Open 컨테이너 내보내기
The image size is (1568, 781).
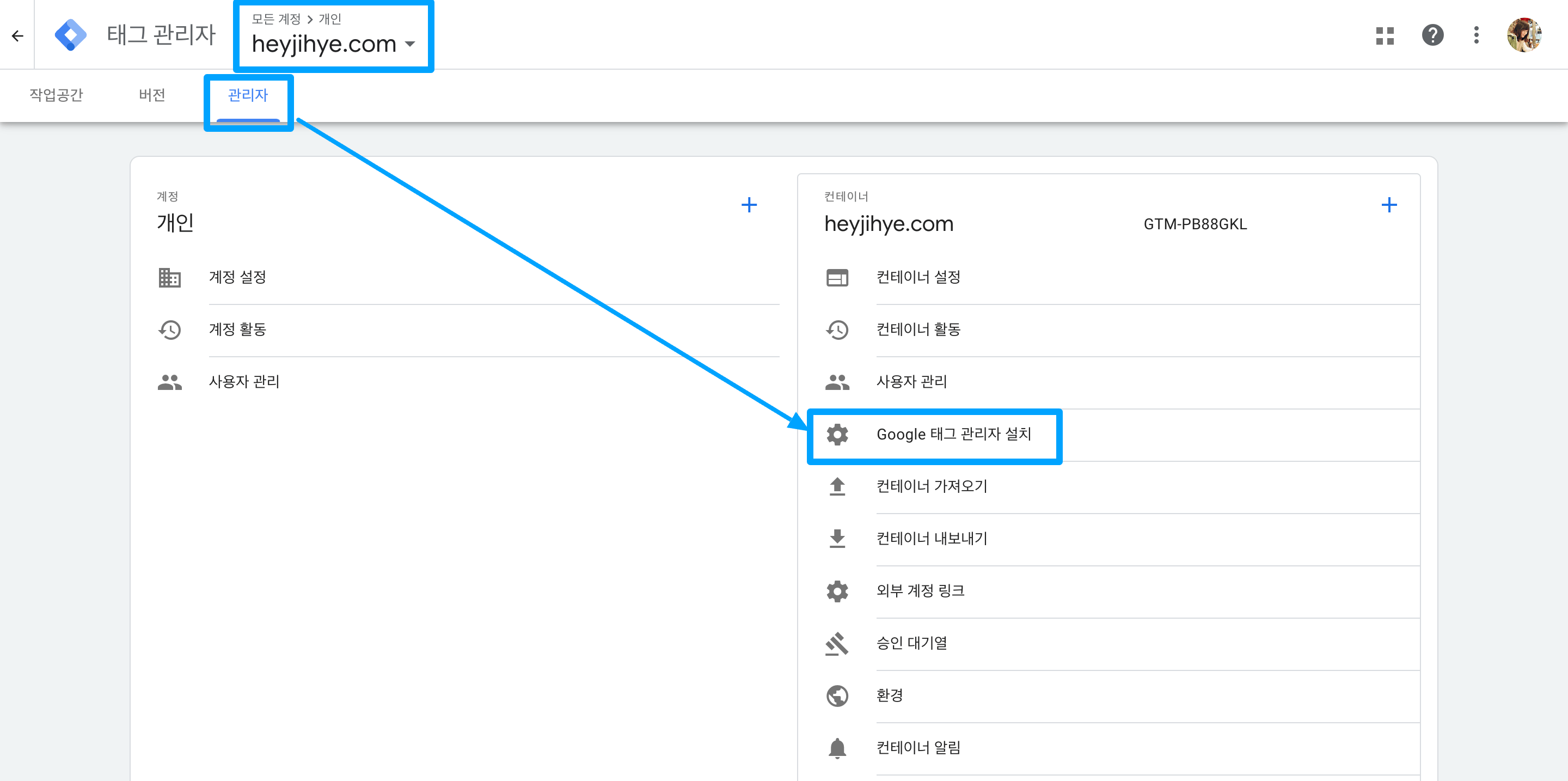pyautogui.click(x=932, y=539)
